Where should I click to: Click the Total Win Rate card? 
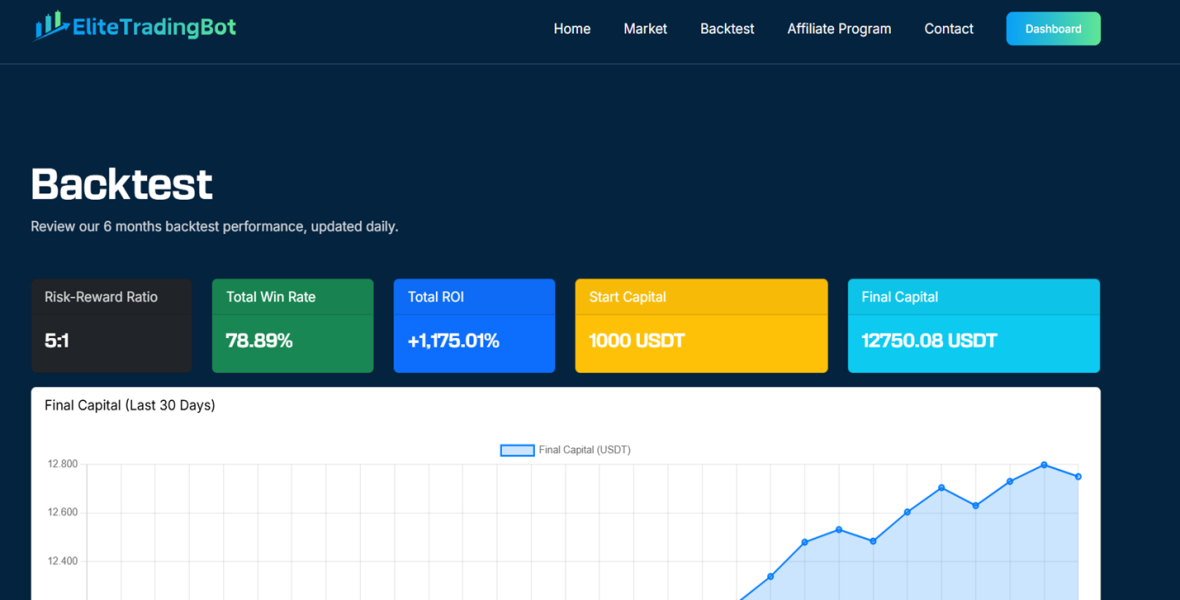point(292,325)
